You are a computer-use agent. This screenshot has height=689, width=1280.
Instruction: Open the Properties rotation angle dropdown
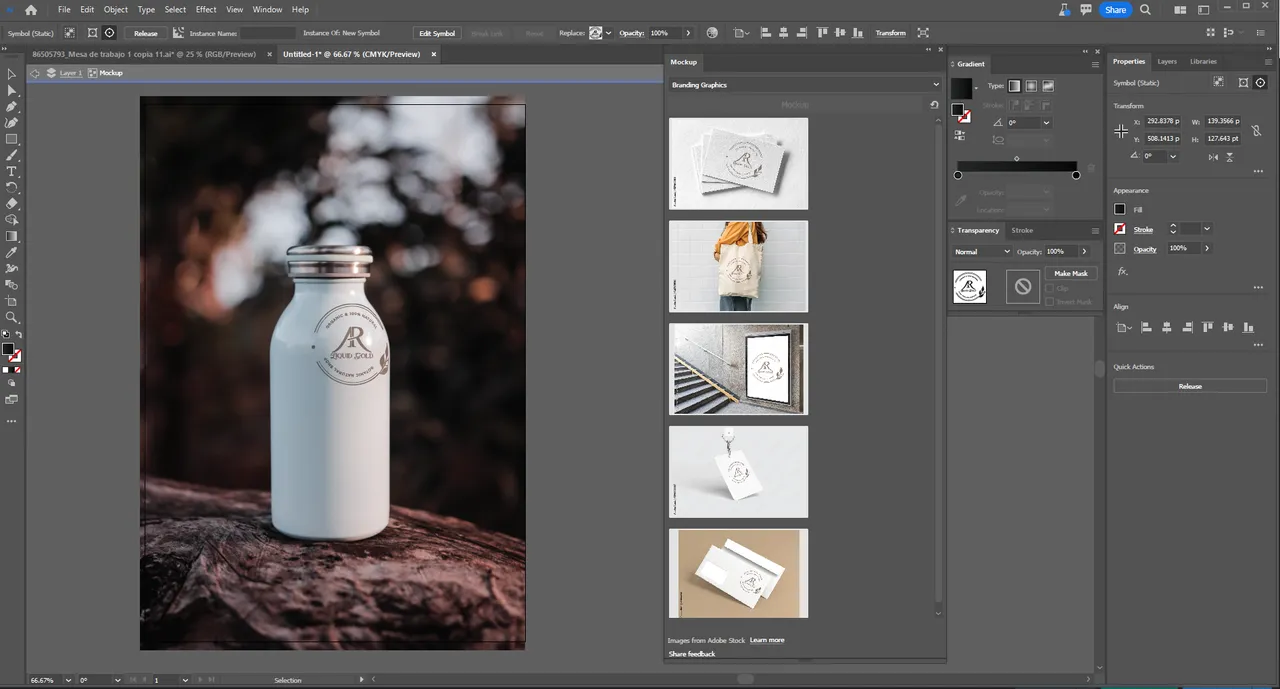(x=1173, y=156)
